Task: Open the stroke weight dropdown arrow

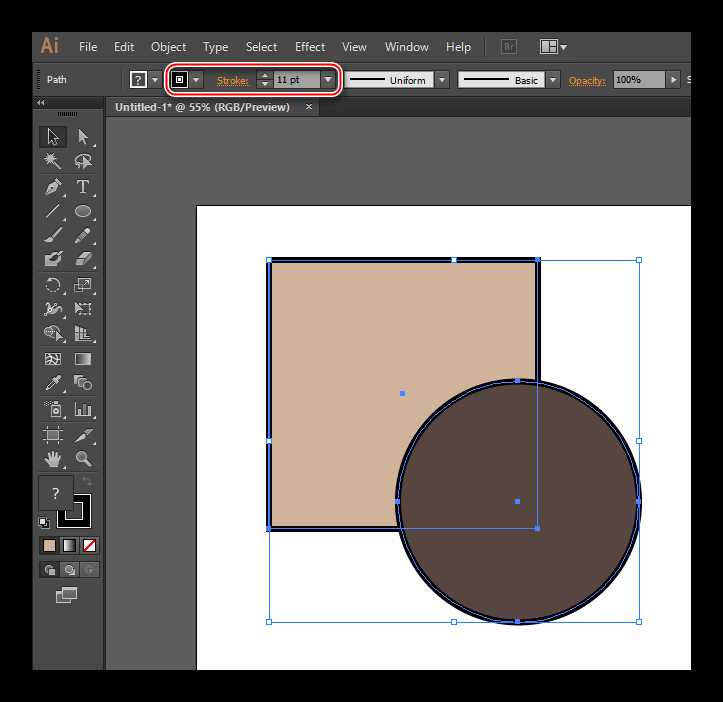Action: pos(328,80)
